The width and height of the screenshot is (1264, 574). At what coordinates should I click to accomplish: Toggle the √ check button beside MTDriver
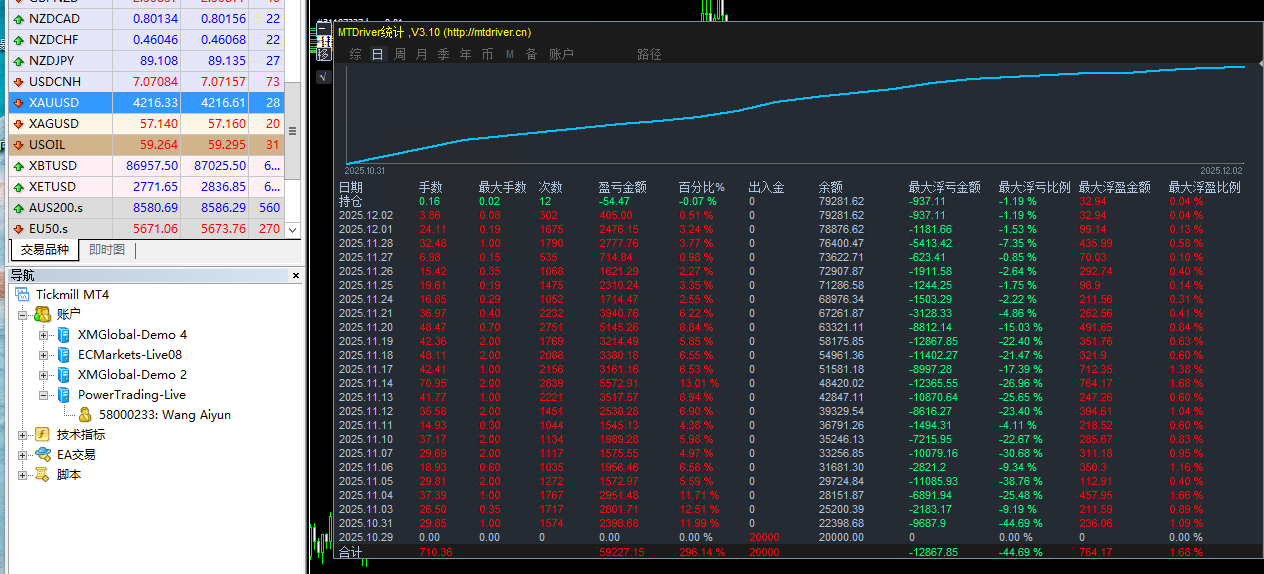(323, 76)
